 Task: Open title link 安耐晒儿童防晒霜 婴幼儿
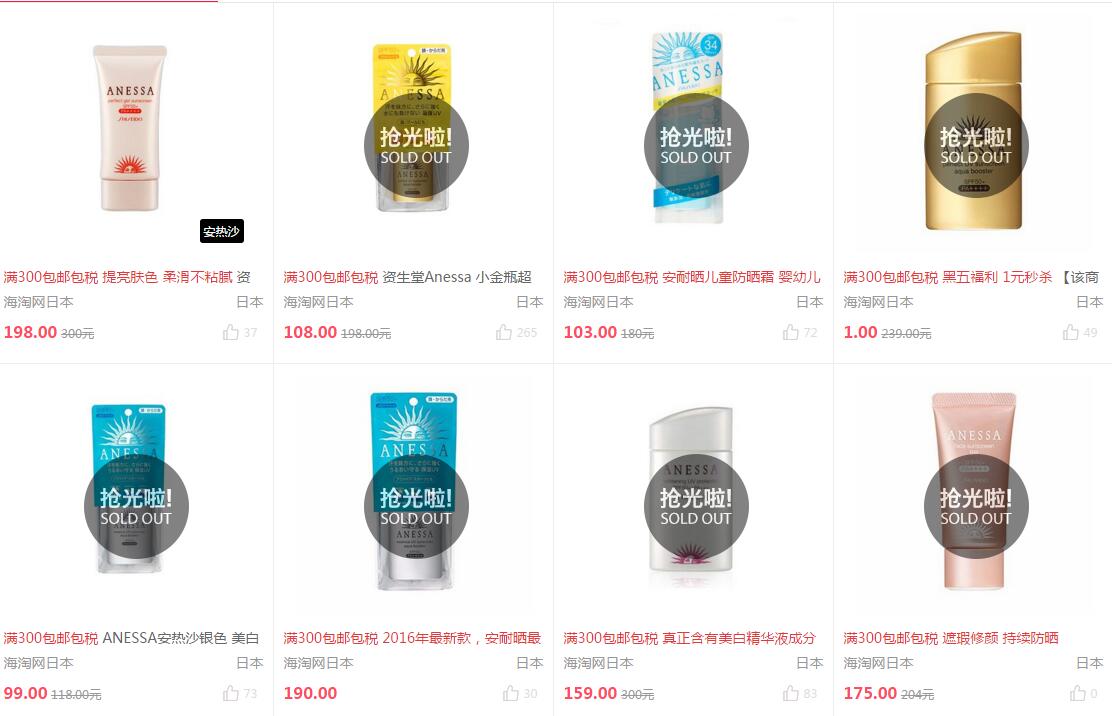[741, 277]
